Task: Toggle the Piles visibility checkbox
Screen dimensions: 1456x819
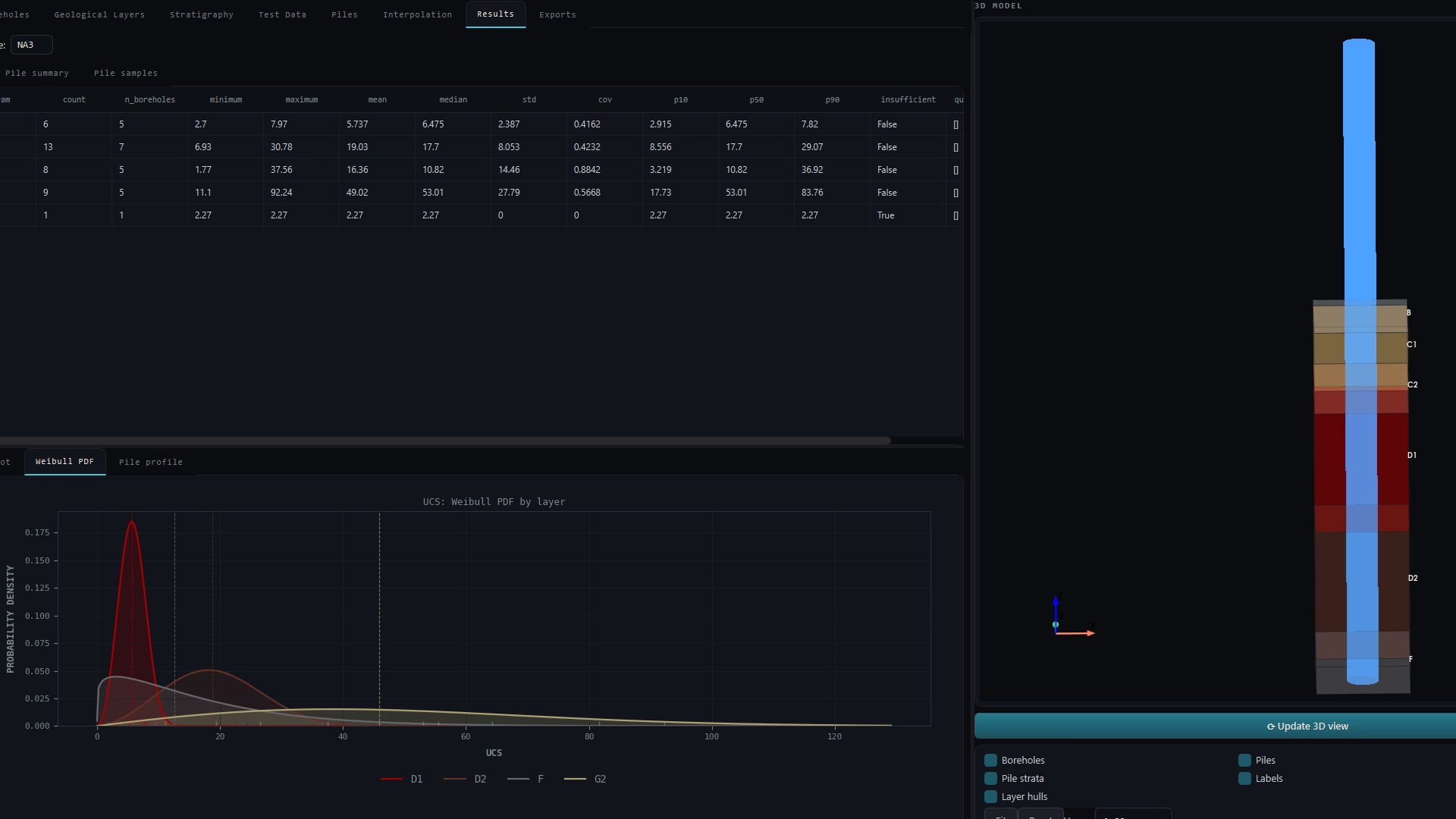Action: (1244, 760)
